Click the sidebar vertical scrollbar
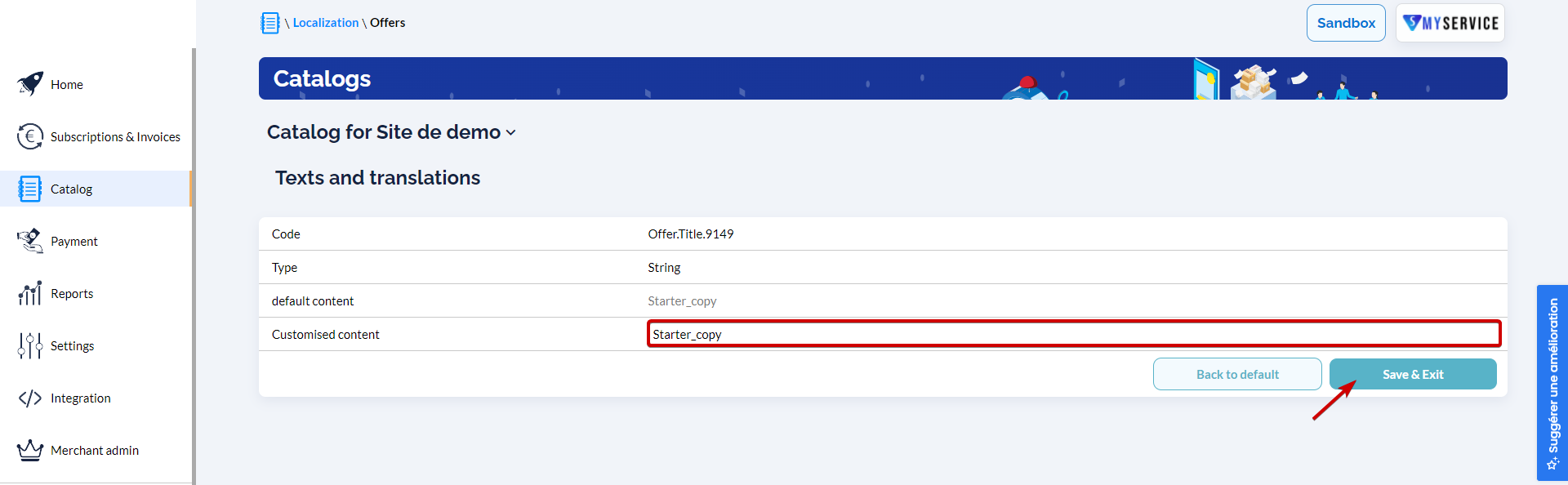 click(194, 266)
